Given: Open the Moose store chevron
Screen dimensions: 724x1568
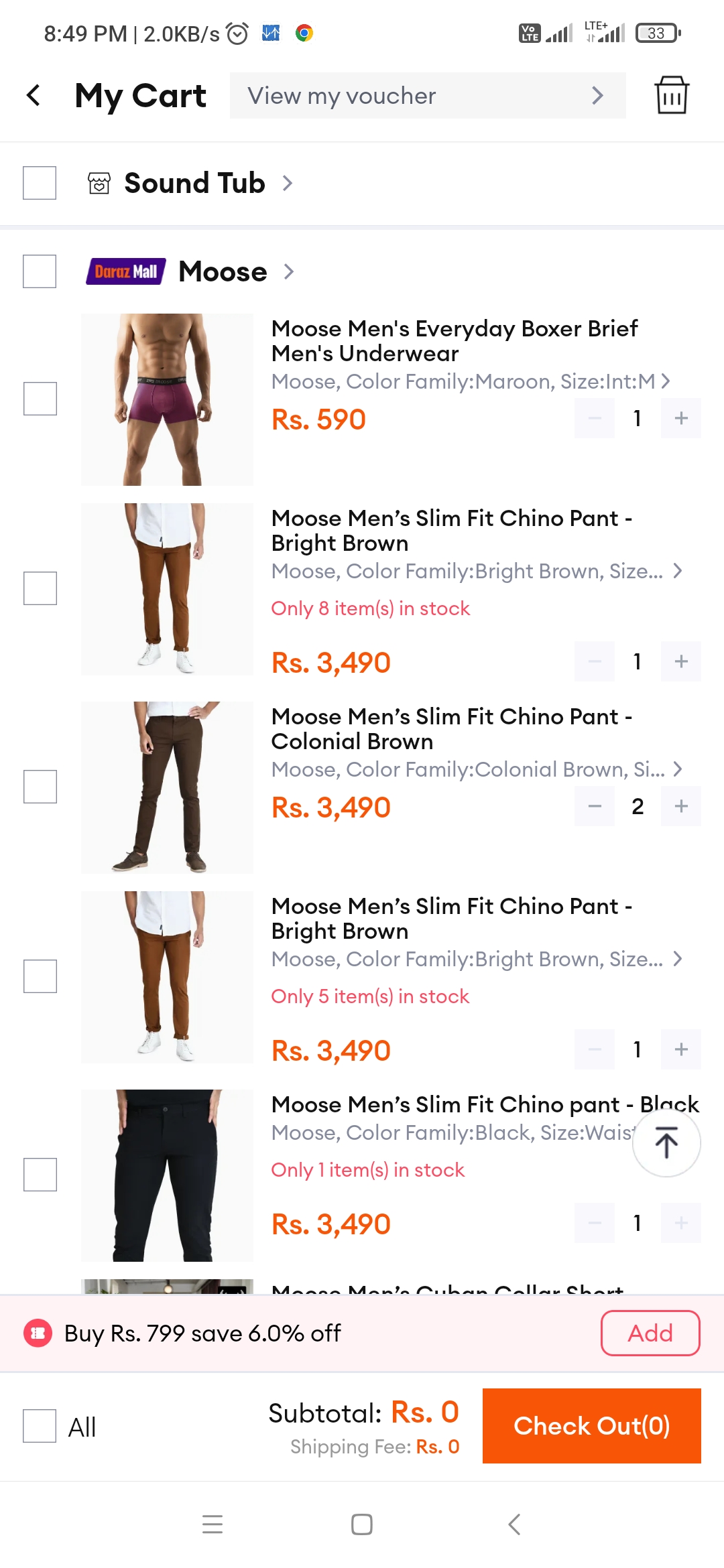Looking at the screenshot, I should [289, 271].
